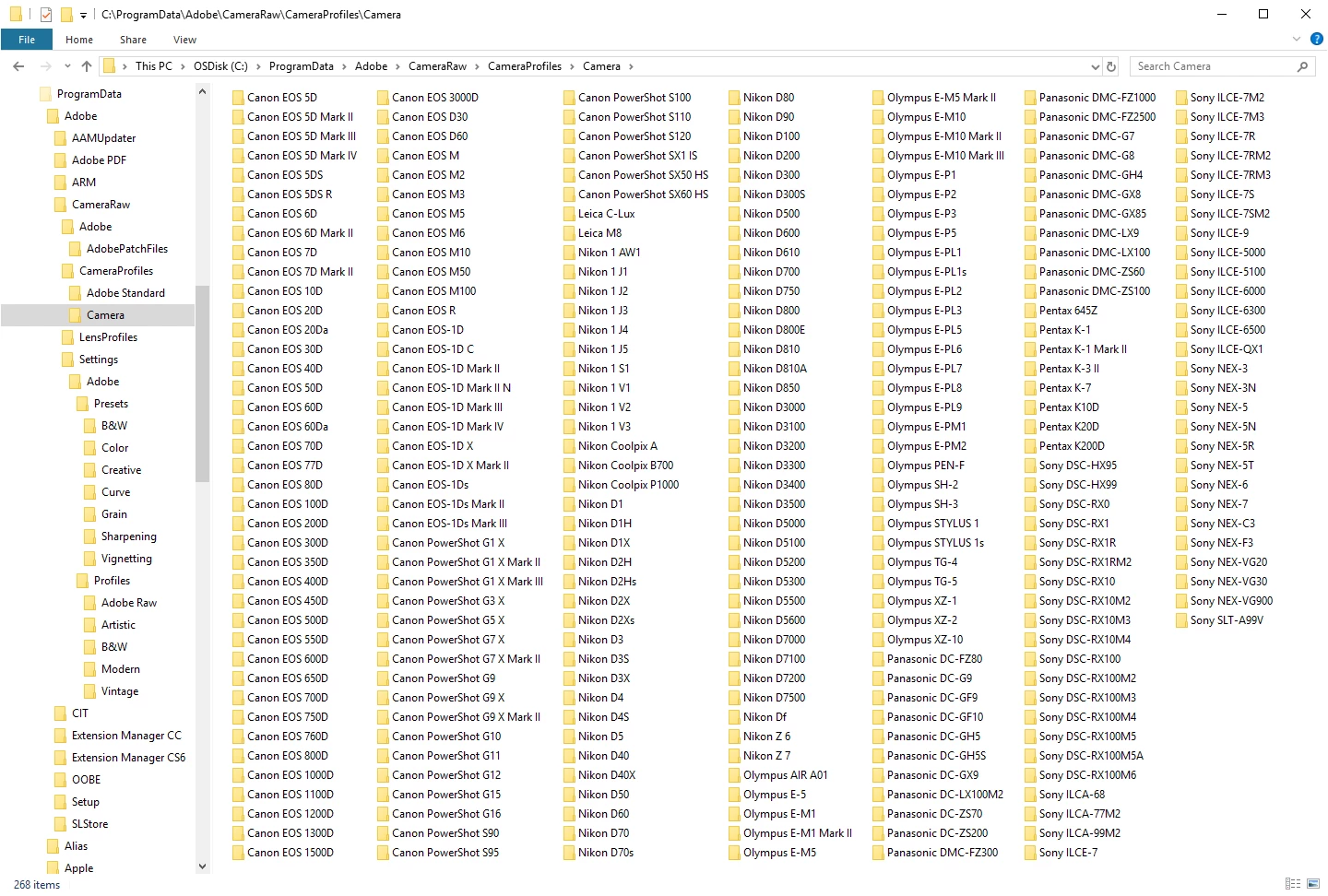Image resolution: width=1328 pixels, height=896 pixels.
Task: Go back with the Back arrow
Action: tap(18, 66)
